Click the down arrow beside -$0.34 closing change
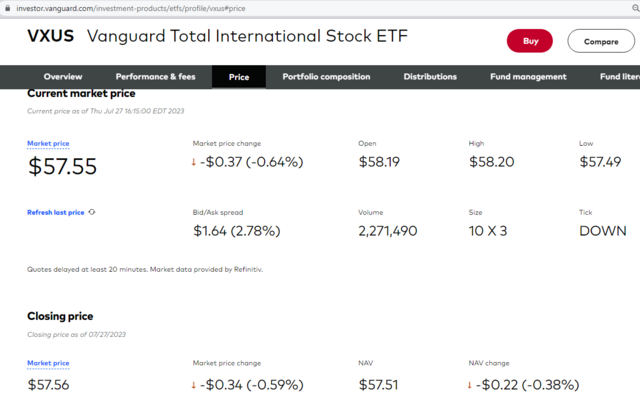This screenshot has width=640, height=413. (197, 385)
